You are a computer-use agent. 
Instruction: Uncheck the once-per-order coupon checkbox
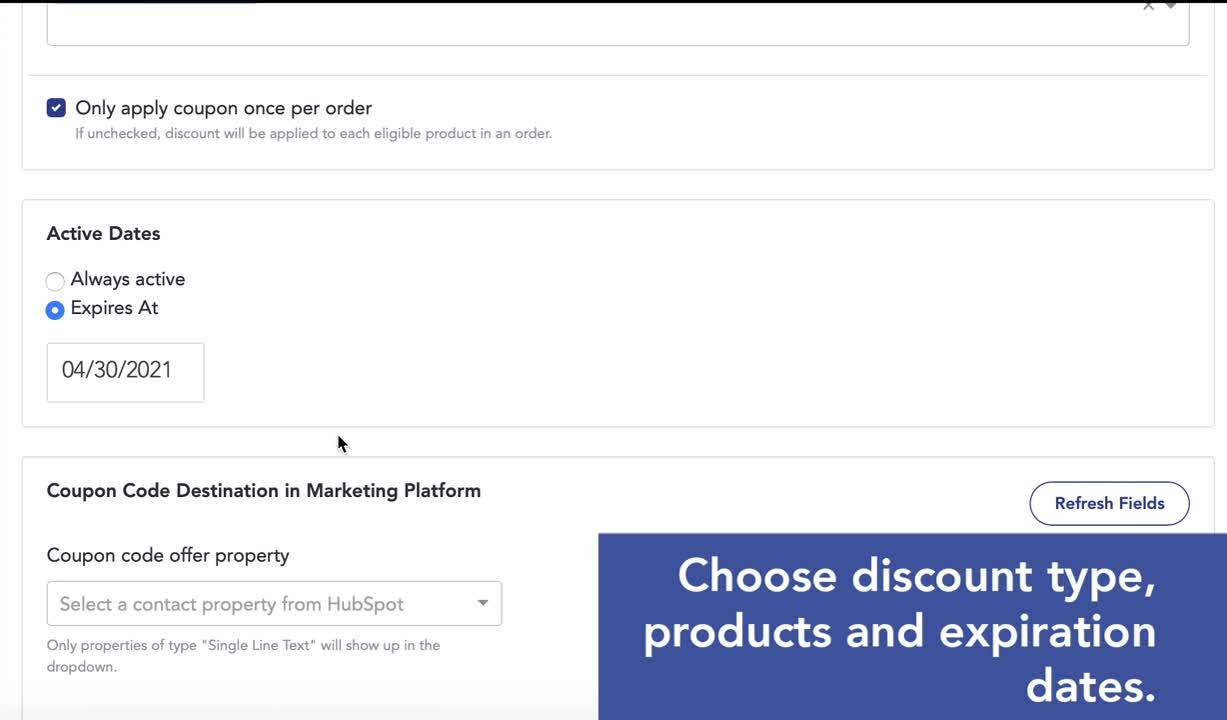(x=56, y=108)
